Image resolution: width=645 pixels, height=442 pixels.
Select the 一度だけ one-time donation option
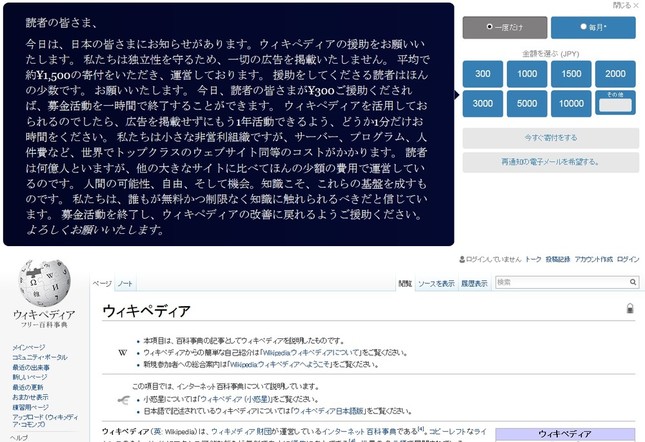click(x=506, y=27)
